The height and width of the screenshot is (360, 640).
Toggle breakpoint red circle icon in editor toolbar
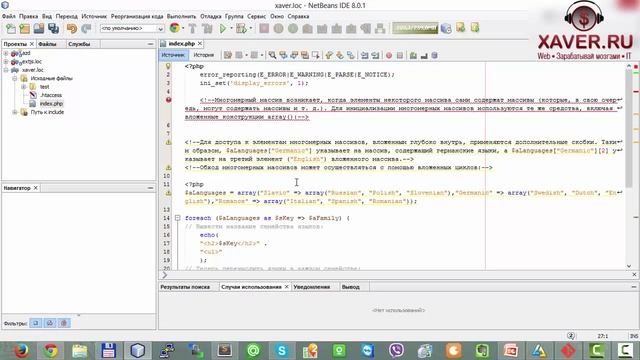(x=389, y=55)
